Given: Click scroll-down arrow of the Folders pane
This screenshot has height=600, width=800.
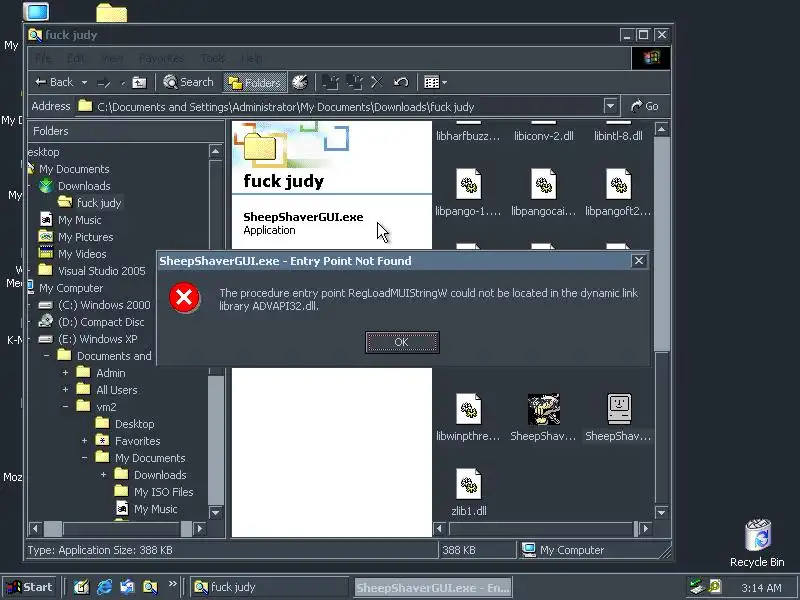Looking at the screenshot, I should 215,513.
